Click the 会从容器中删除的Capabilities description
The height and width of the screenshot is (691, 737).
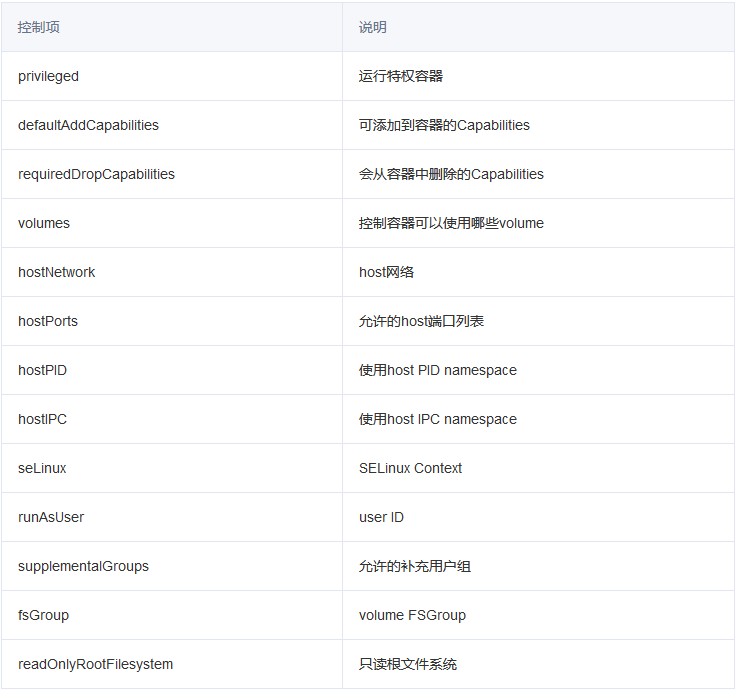(x=451, y=174)
